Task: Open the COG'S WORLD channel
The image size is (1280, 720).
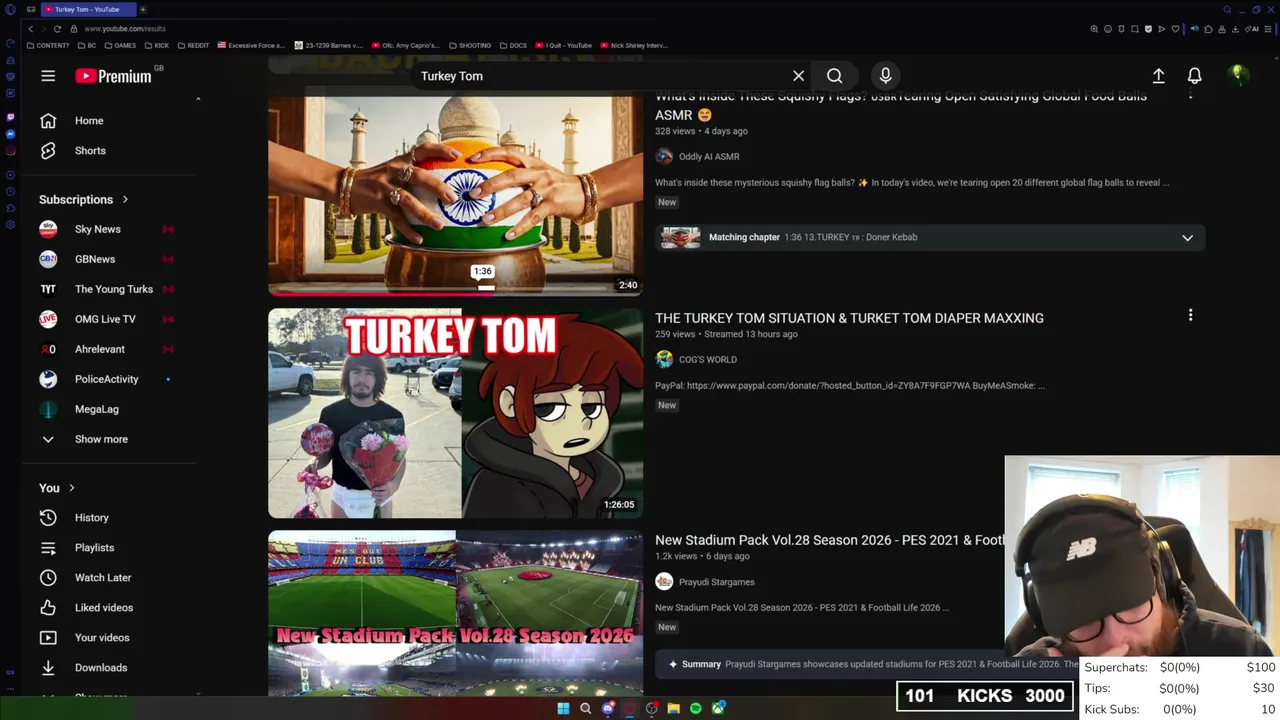Action: [707, 360]
